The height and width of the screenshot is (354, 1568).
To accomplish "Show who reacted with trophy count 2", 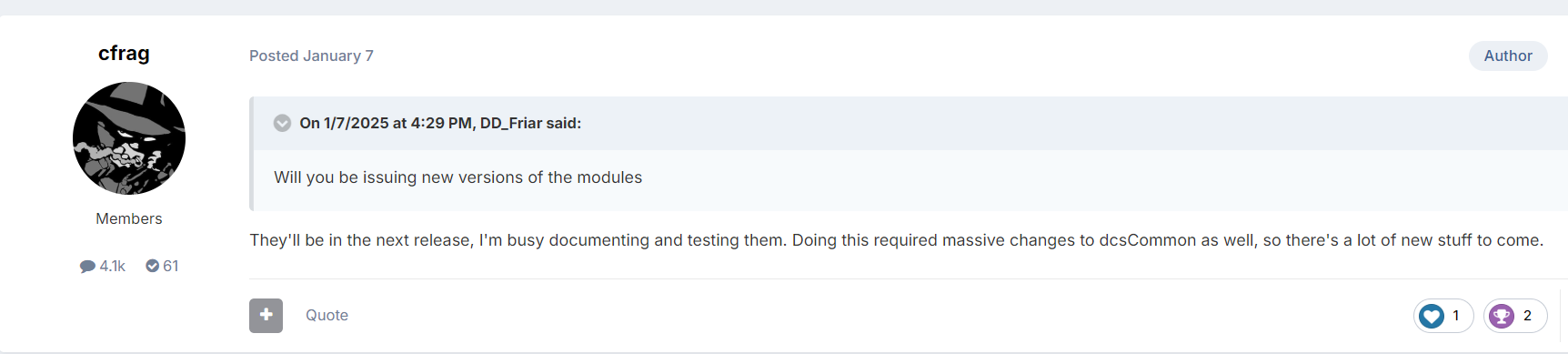I will pos(1527,316).
